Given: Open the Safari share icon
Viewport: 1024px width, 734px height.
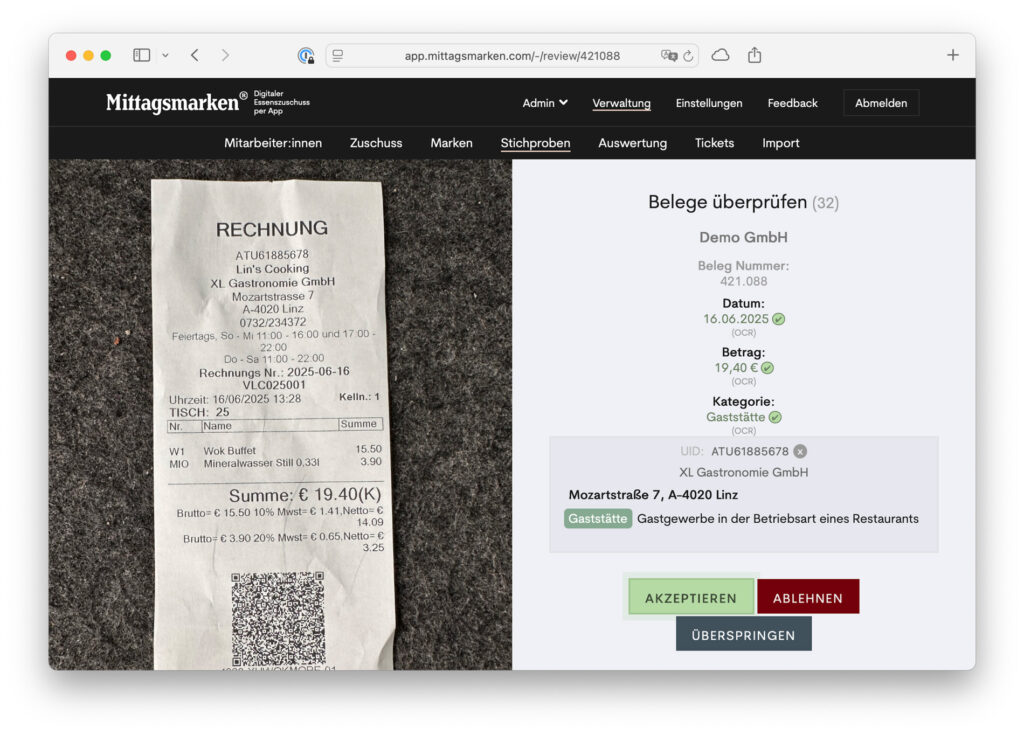Looking at the screenshot, I should click(754, 55).
